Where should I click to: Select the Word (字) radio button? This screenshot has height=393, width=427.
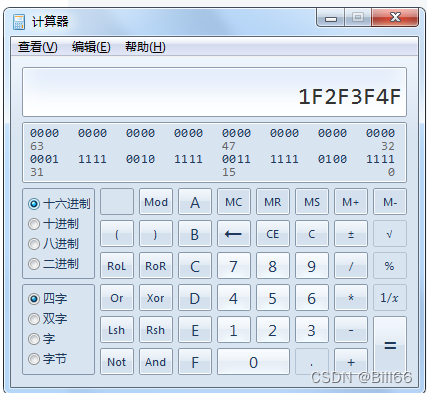pos(34,339)
